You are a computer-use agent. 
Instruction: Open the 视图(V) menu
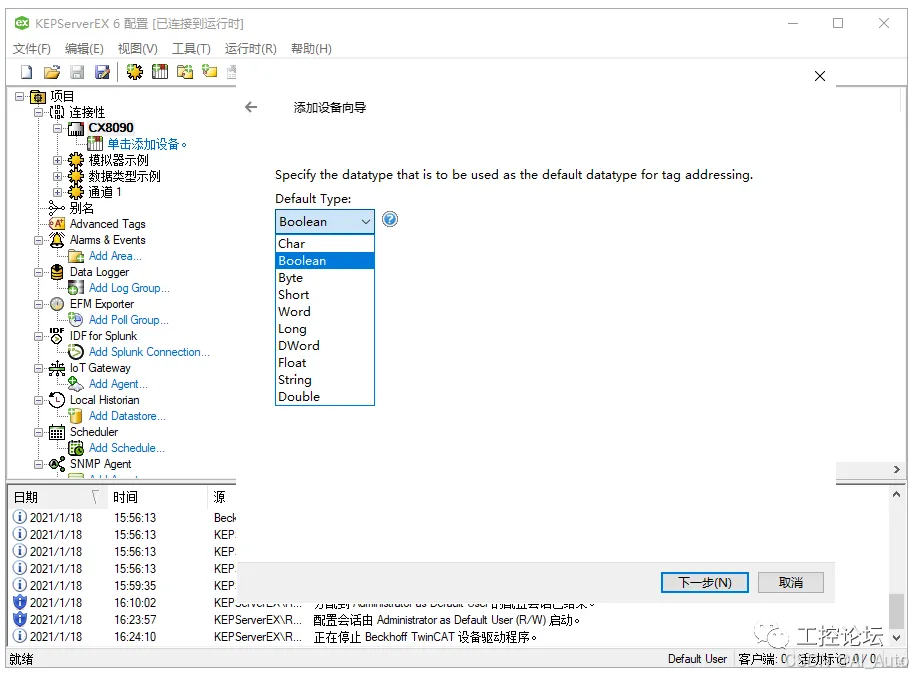pyautogui.click(x=137, y=49)
